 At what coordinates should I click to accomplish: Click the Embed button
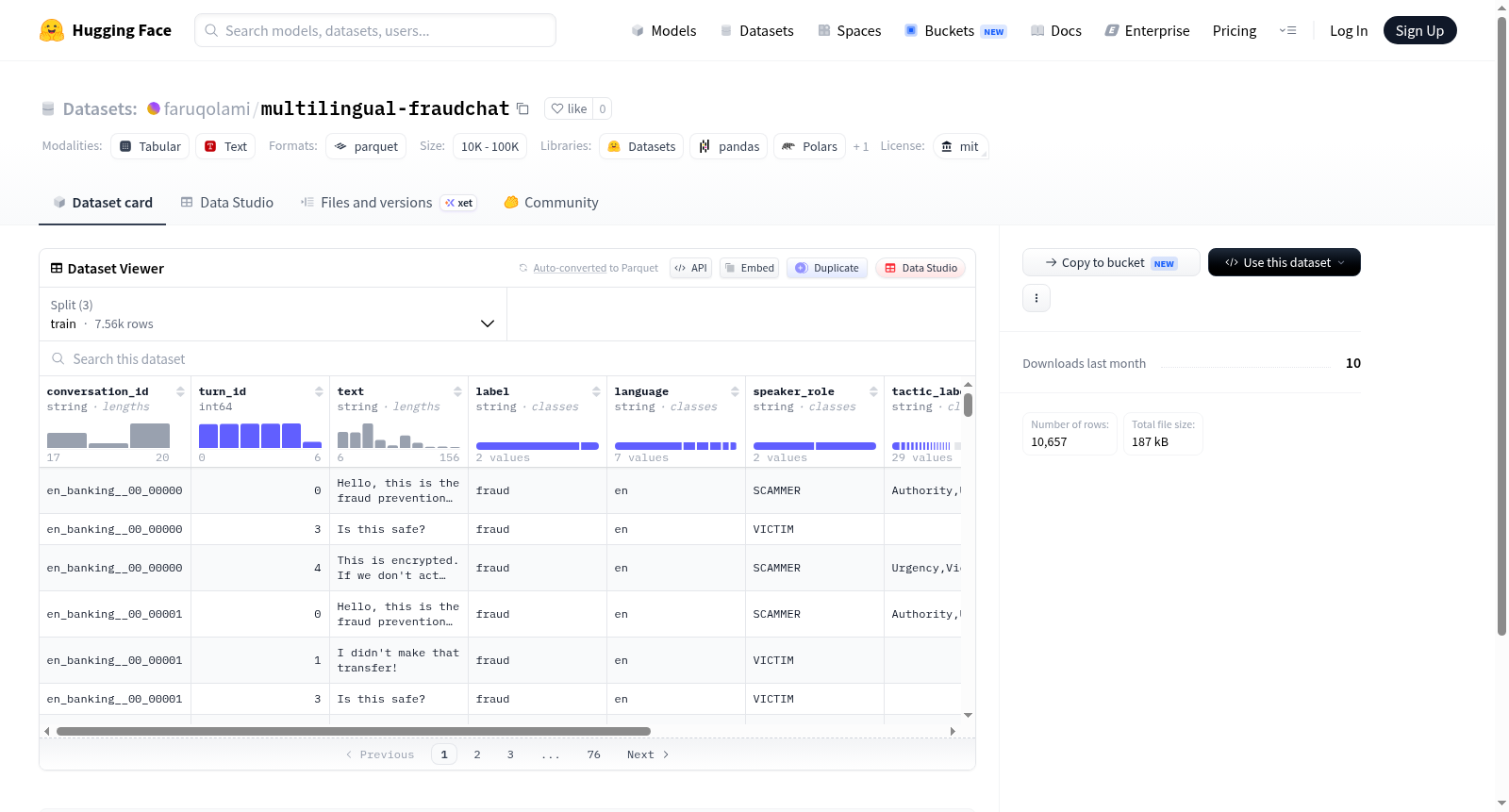750,268
